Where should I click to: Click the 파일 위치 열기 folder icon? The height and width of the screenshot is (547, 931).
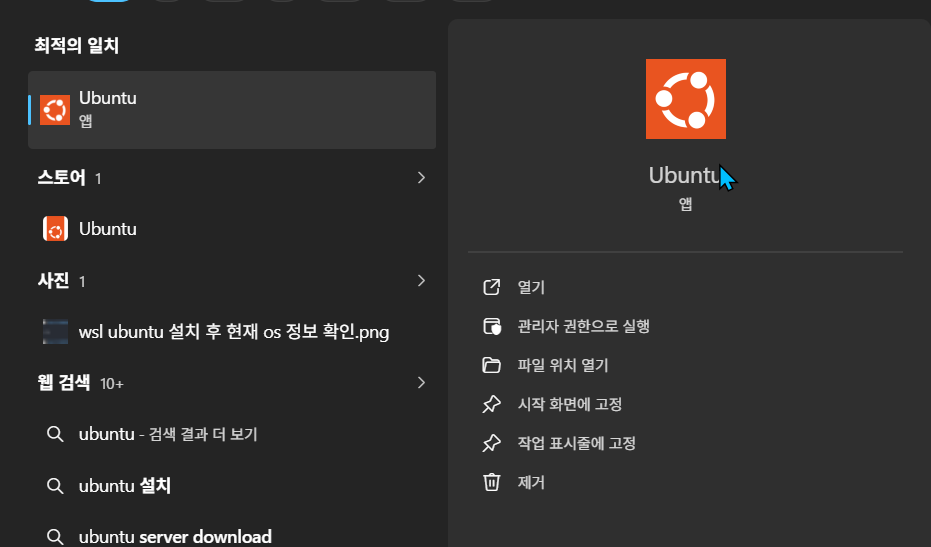click(x=492, y=365)
